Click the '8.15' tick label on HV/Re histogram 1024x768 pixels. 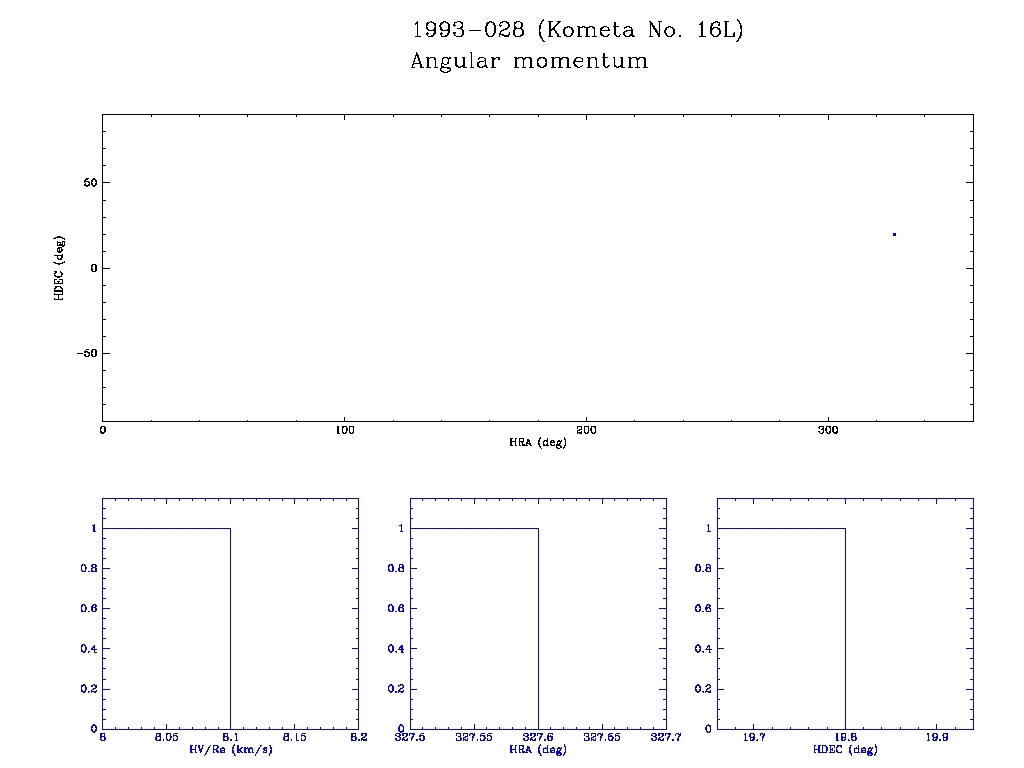(294, 738)
